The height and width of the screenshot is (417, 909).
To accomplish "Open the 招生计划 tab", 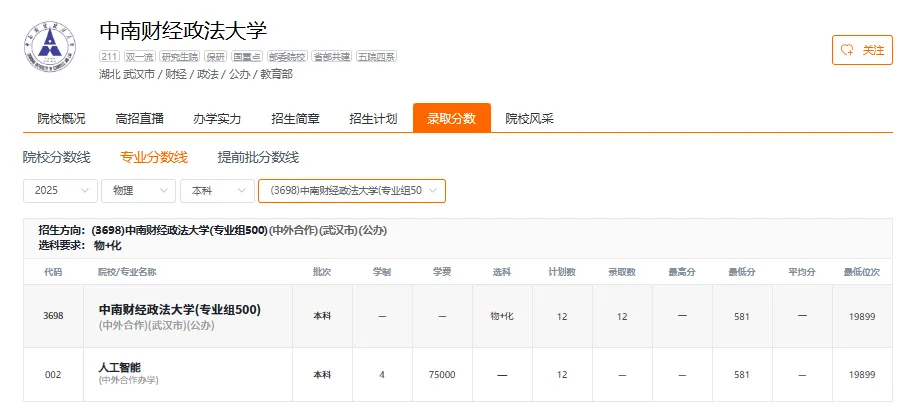I will 373,118.
